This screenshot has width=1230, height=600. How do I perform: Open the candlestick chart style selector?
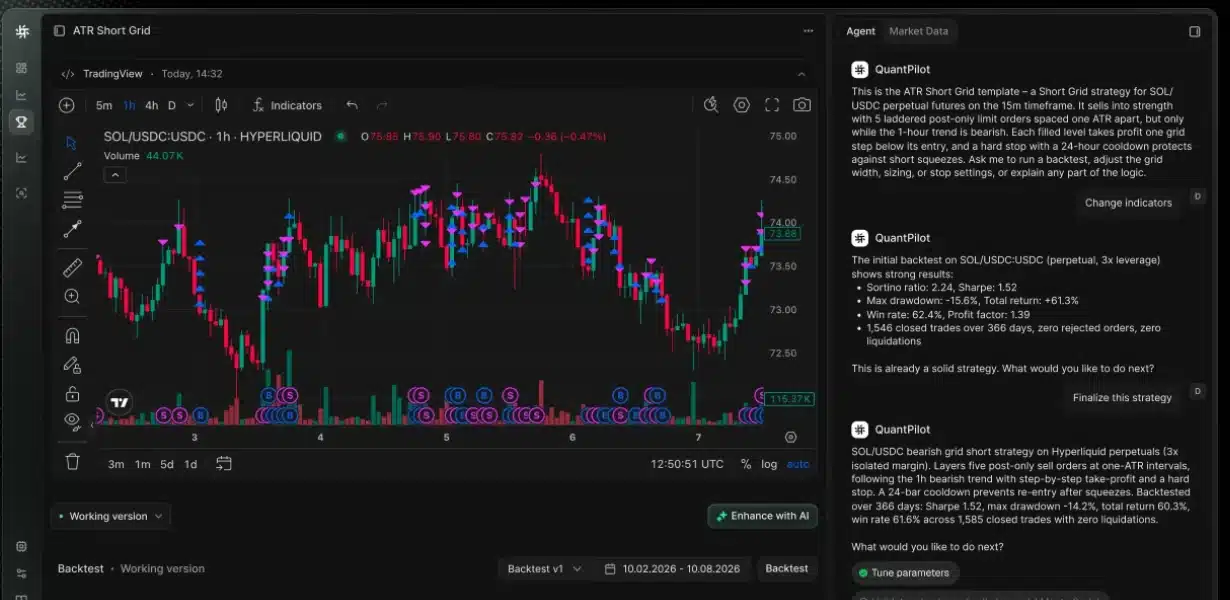coord(222,105)
